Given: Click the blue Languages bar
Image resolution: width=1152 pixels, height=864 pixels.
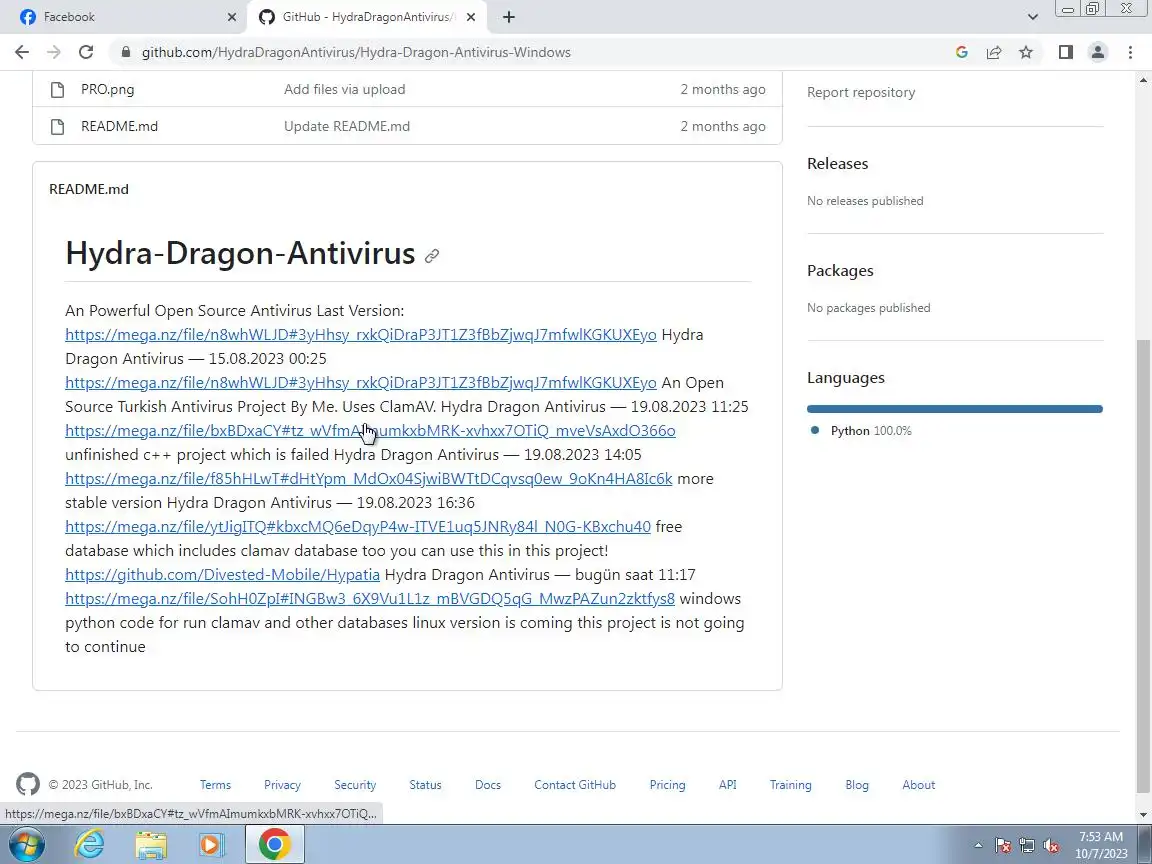Looking at the screenshot, I should coord(954,409).
